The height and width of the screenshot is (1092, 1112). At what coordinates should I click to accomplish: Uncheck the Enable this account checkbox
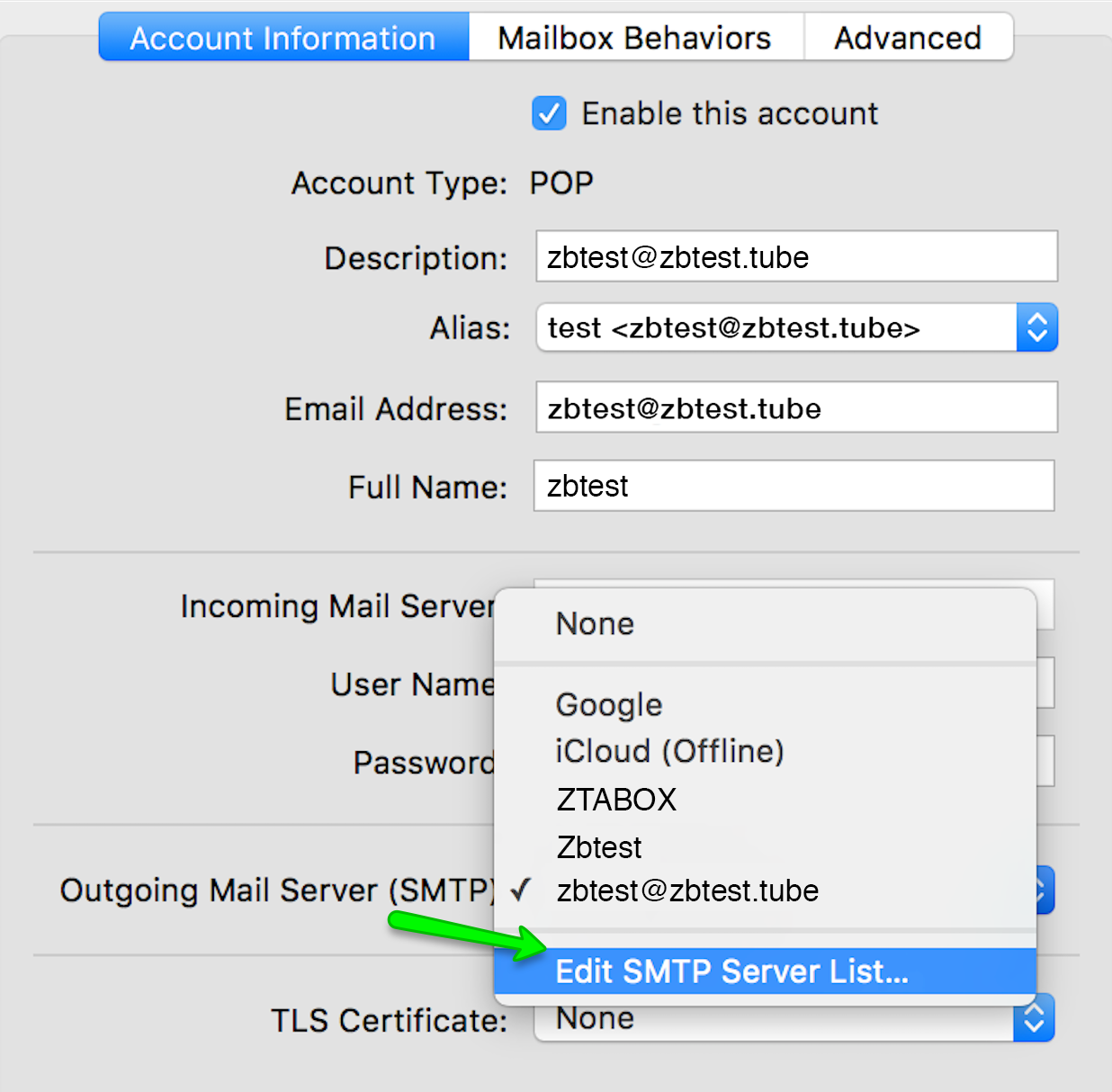550,114
